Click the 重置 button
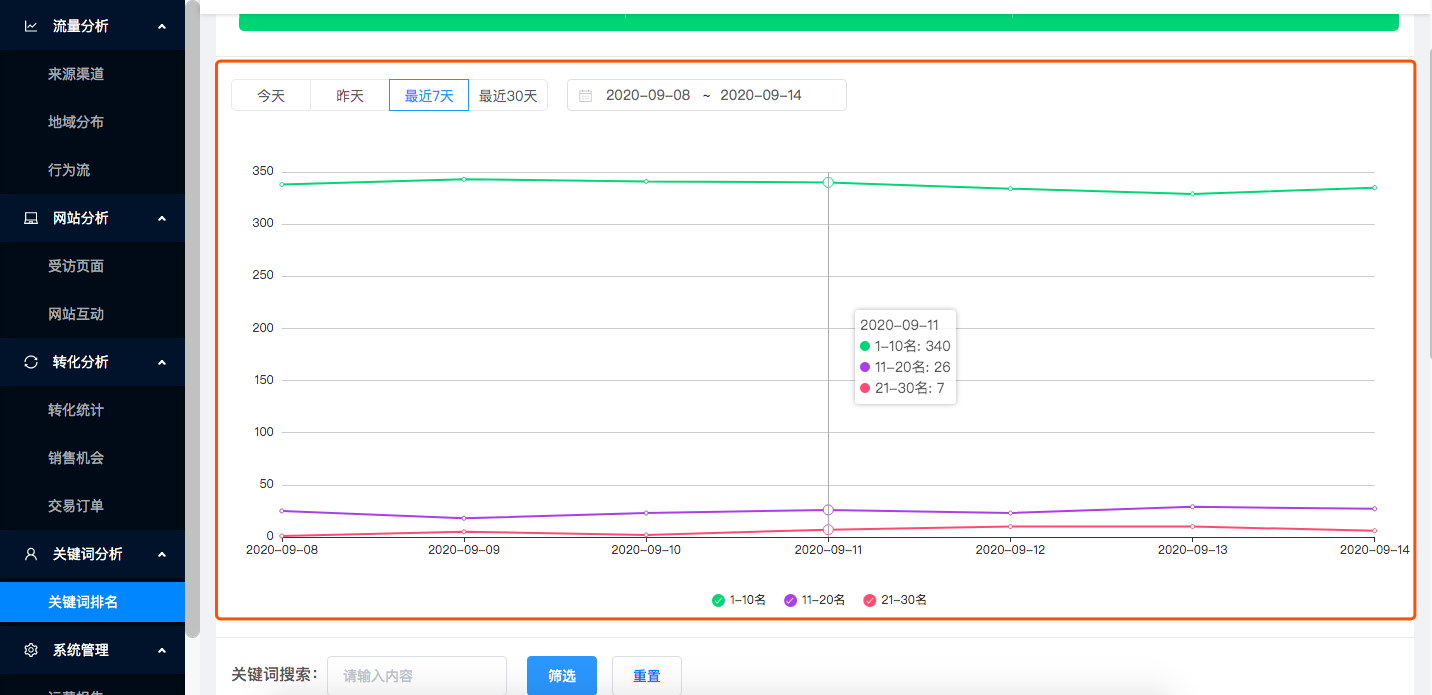This screenshot has height=695, width=1432. pos(647,676)
